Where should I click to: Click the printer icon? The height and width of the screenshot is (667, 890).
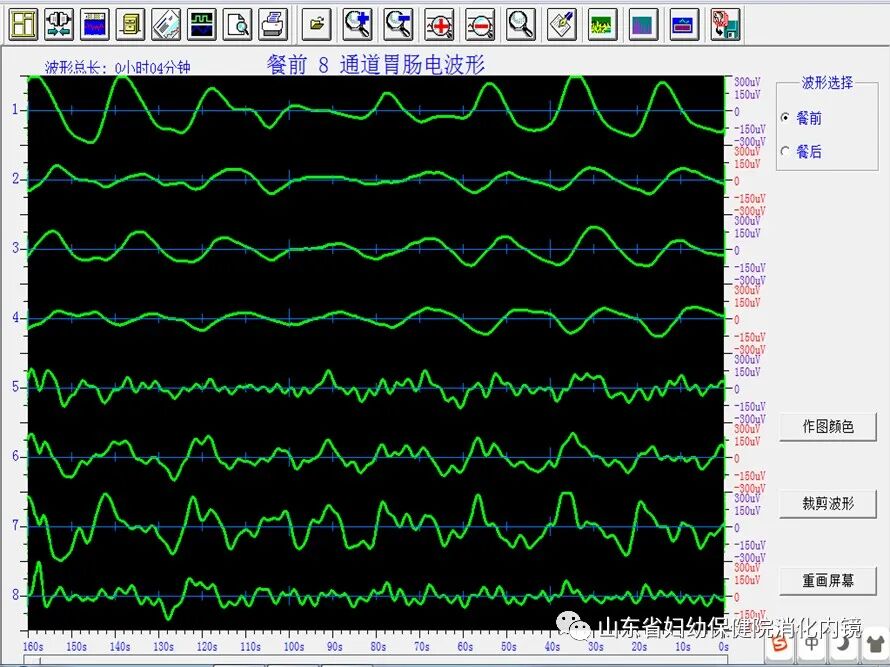click(274, 24)
